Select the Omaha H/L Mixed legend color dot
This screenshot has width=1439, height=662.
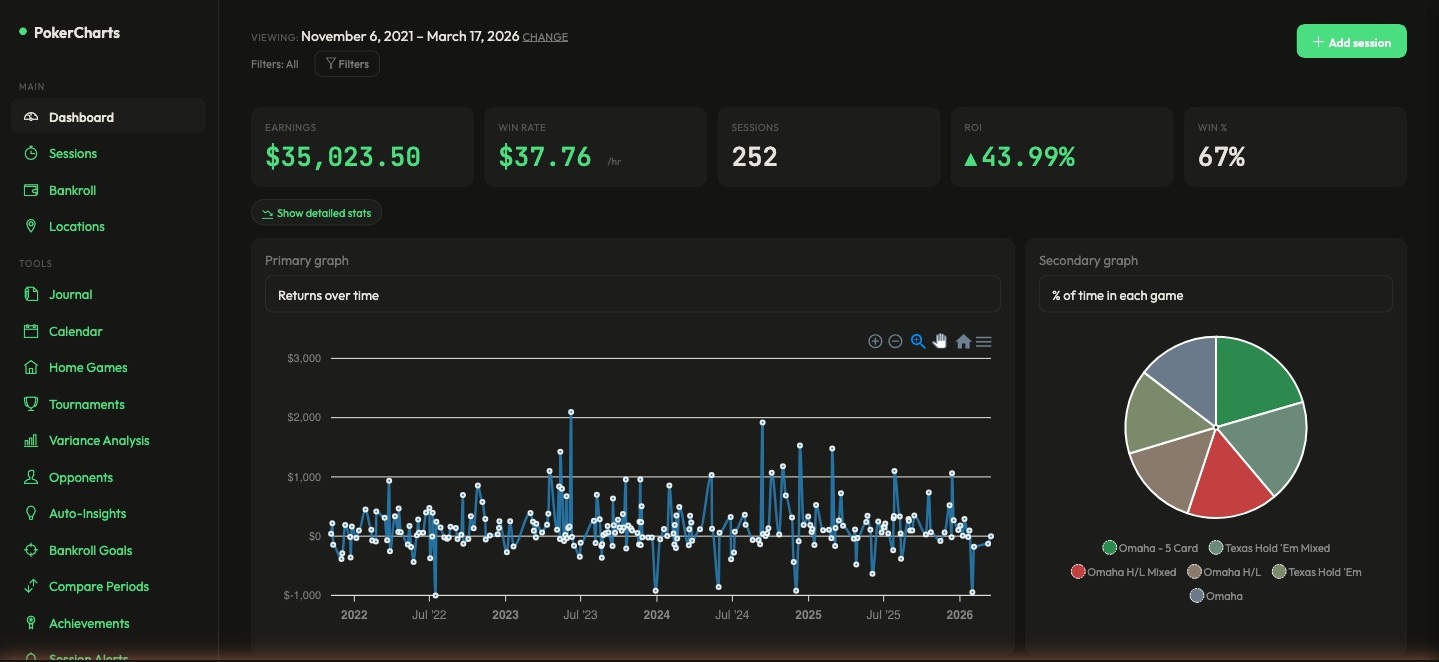click(x=1078, y=571)
